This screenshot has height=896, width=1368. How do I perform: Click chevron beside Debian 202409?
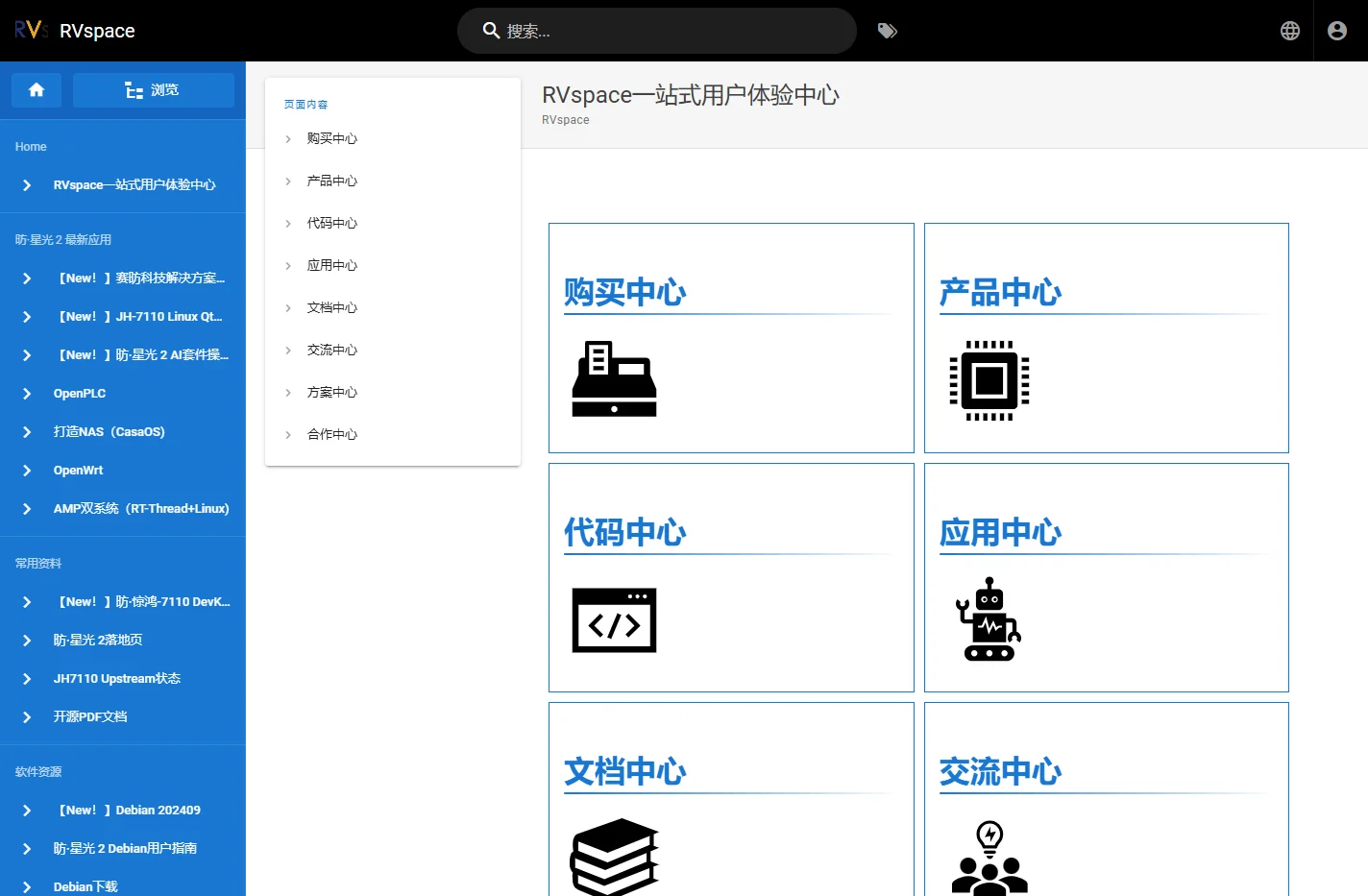pyautogui.click(x=27, y=811)
